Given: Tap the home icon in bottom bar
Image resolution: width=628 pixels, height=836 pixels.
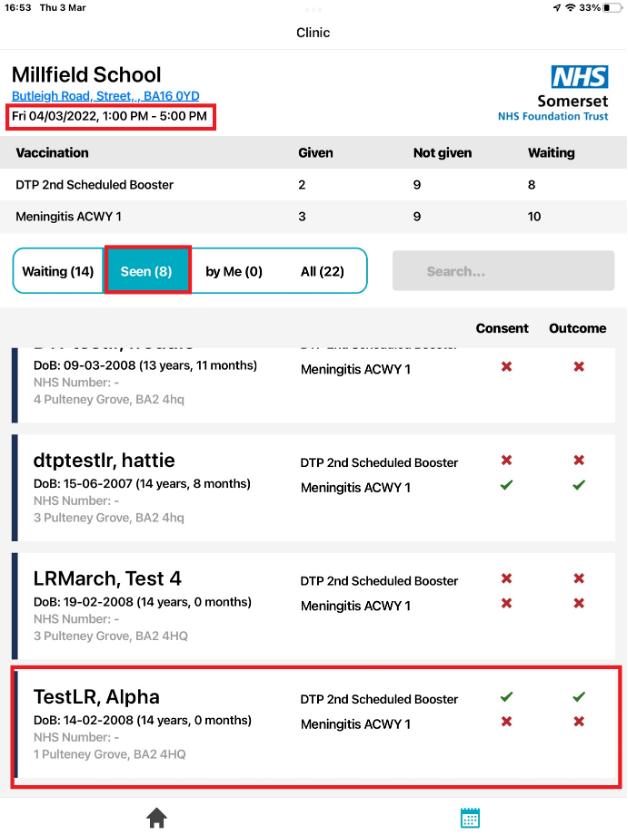Looking at the screenshot, I should tap(156, 818).
